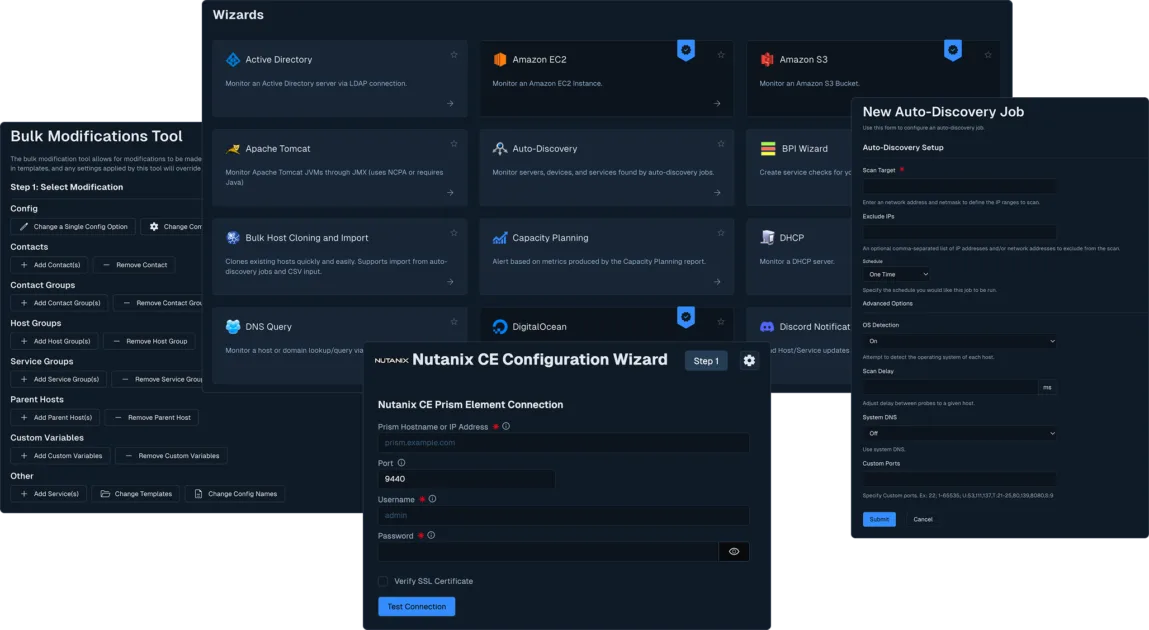Focus the Exclude IPs field
This screenshot has height=630, width=1149.
pos(960,232)
